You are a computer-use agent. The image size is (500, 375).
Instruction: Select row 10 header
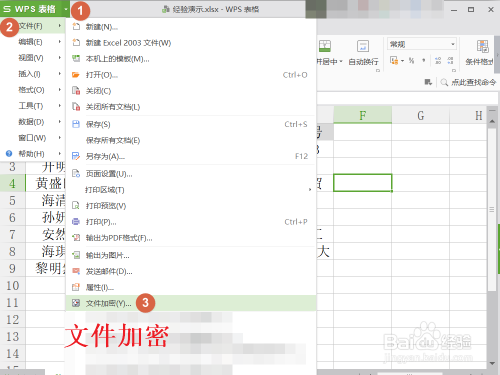(12, 286)
